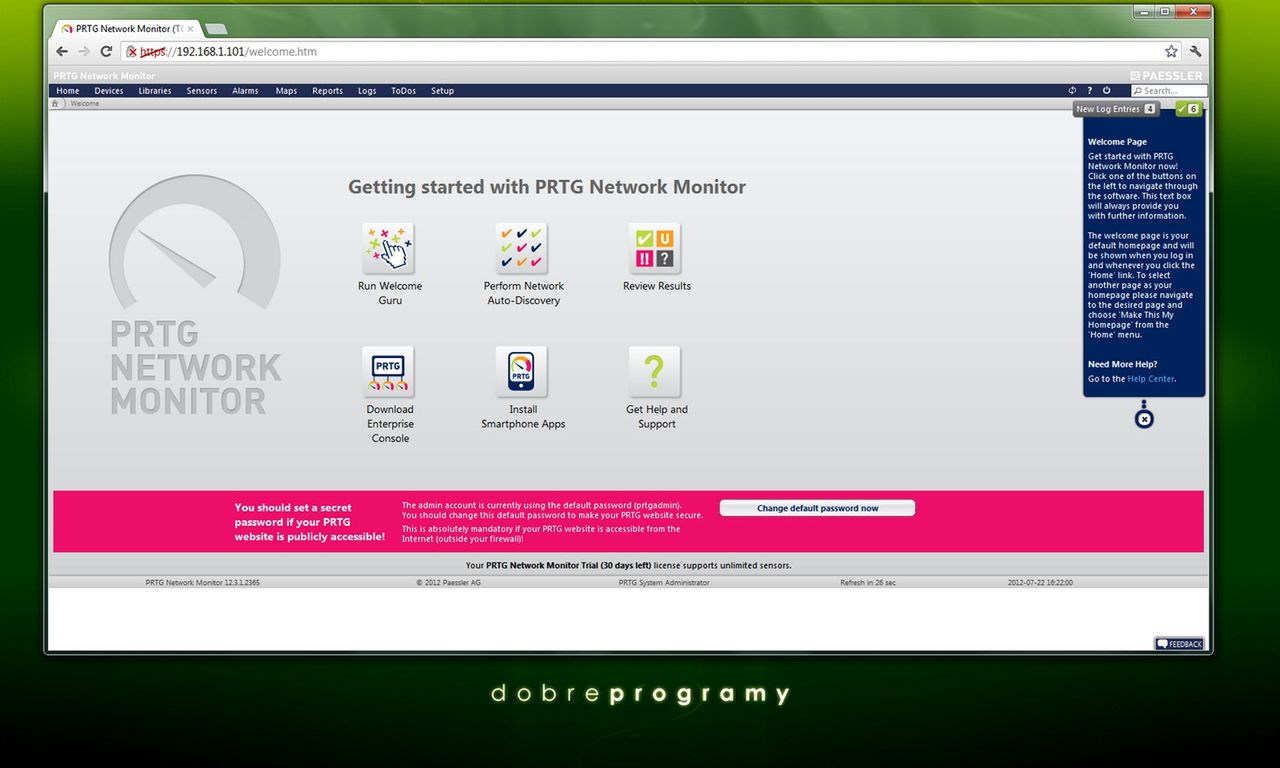Open the Setup menu
The width and height of the screenshot is (1280, 768).
[x=442, y=91]
